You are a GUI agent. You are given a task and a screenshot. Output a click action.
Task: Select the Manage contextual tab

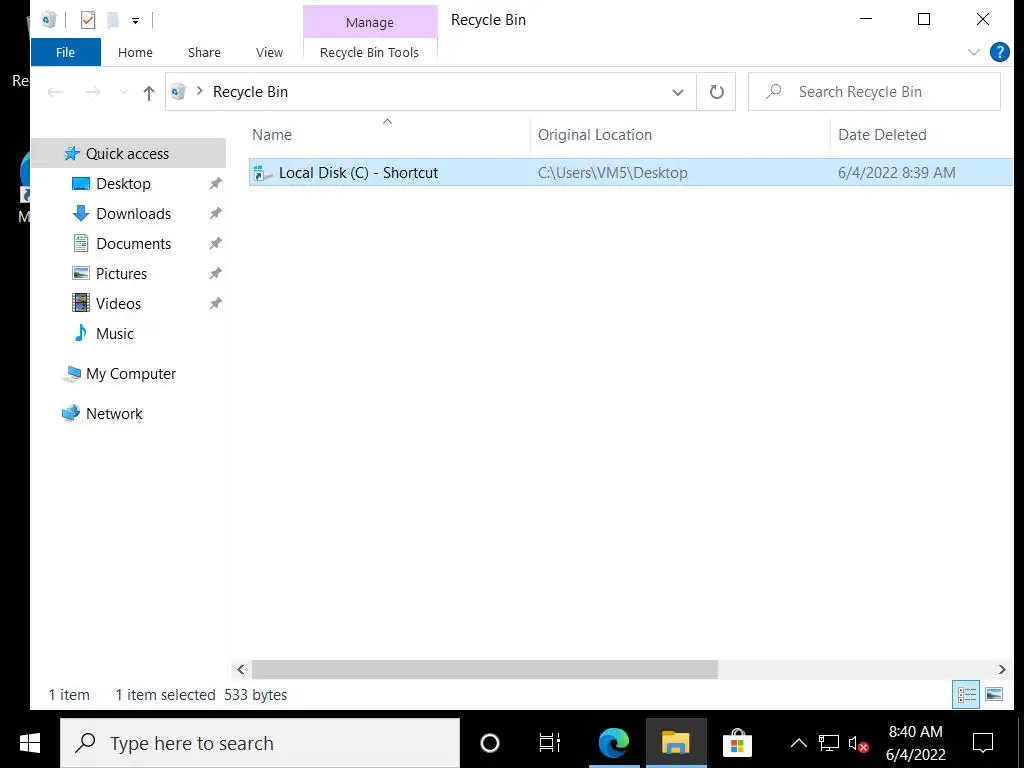370,22
